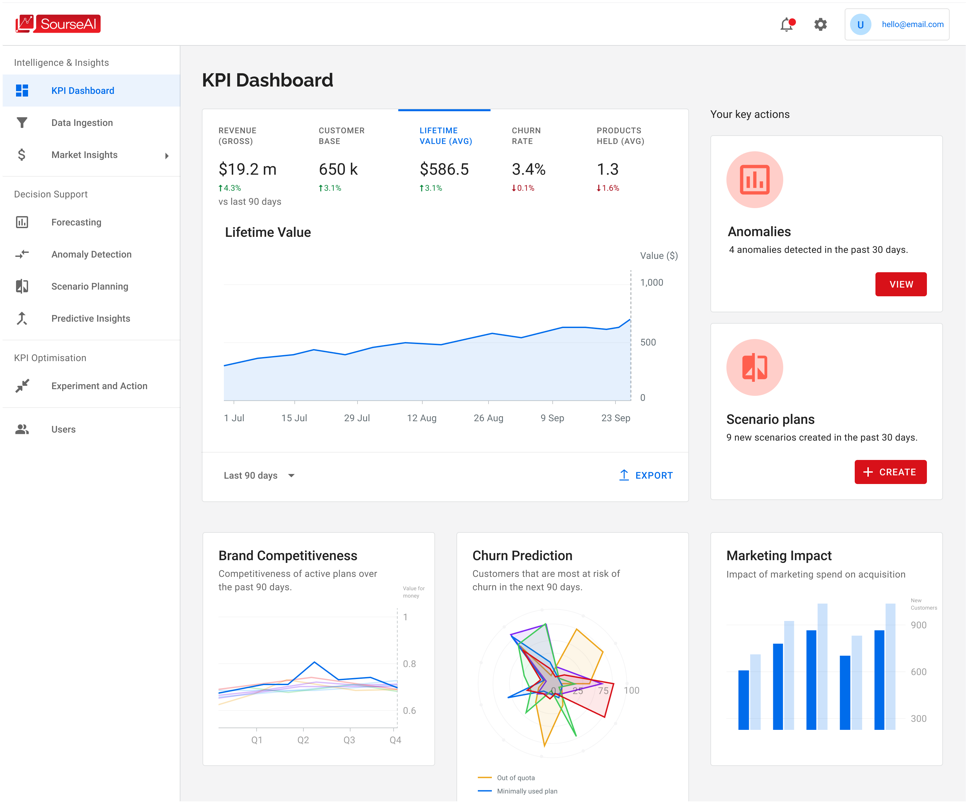This screenshot has width=968, height=803.
Task: Open the notifications bell icon
Action: 787,25
